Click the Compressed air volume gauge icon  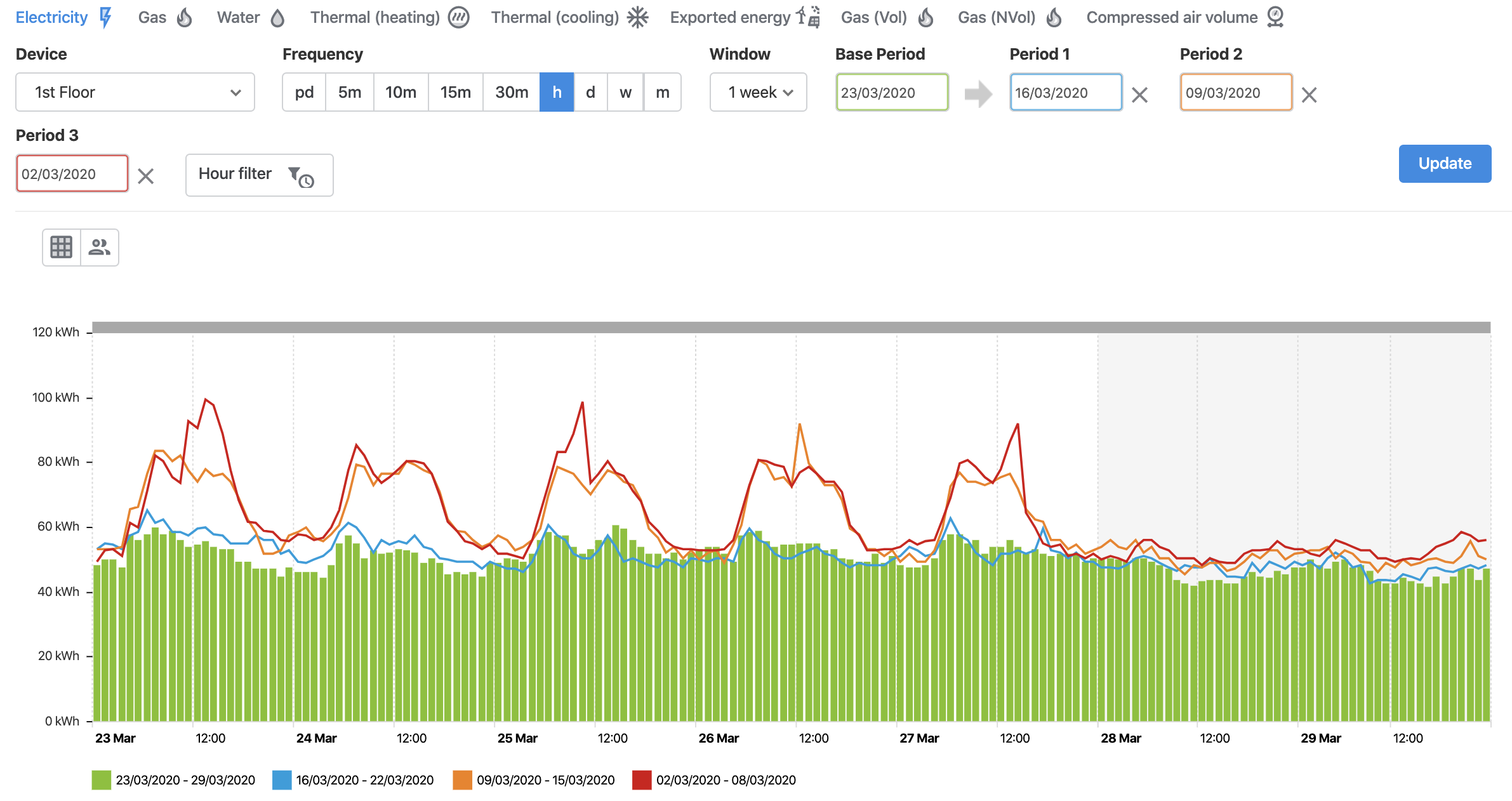(1275, 17)
